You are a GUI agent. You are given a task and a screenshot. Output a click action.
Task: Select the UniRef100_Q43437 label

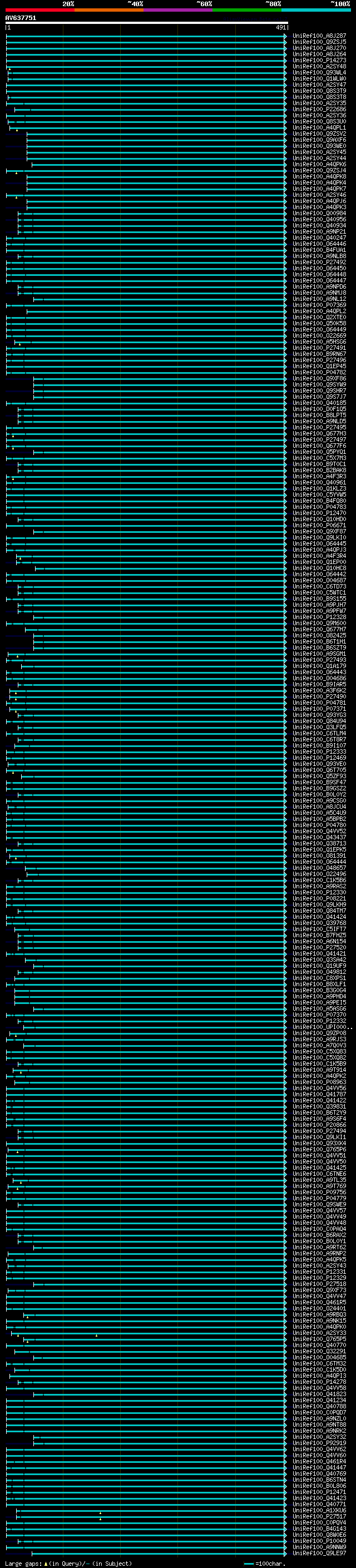pyautogui.click(x=319, y=838)
